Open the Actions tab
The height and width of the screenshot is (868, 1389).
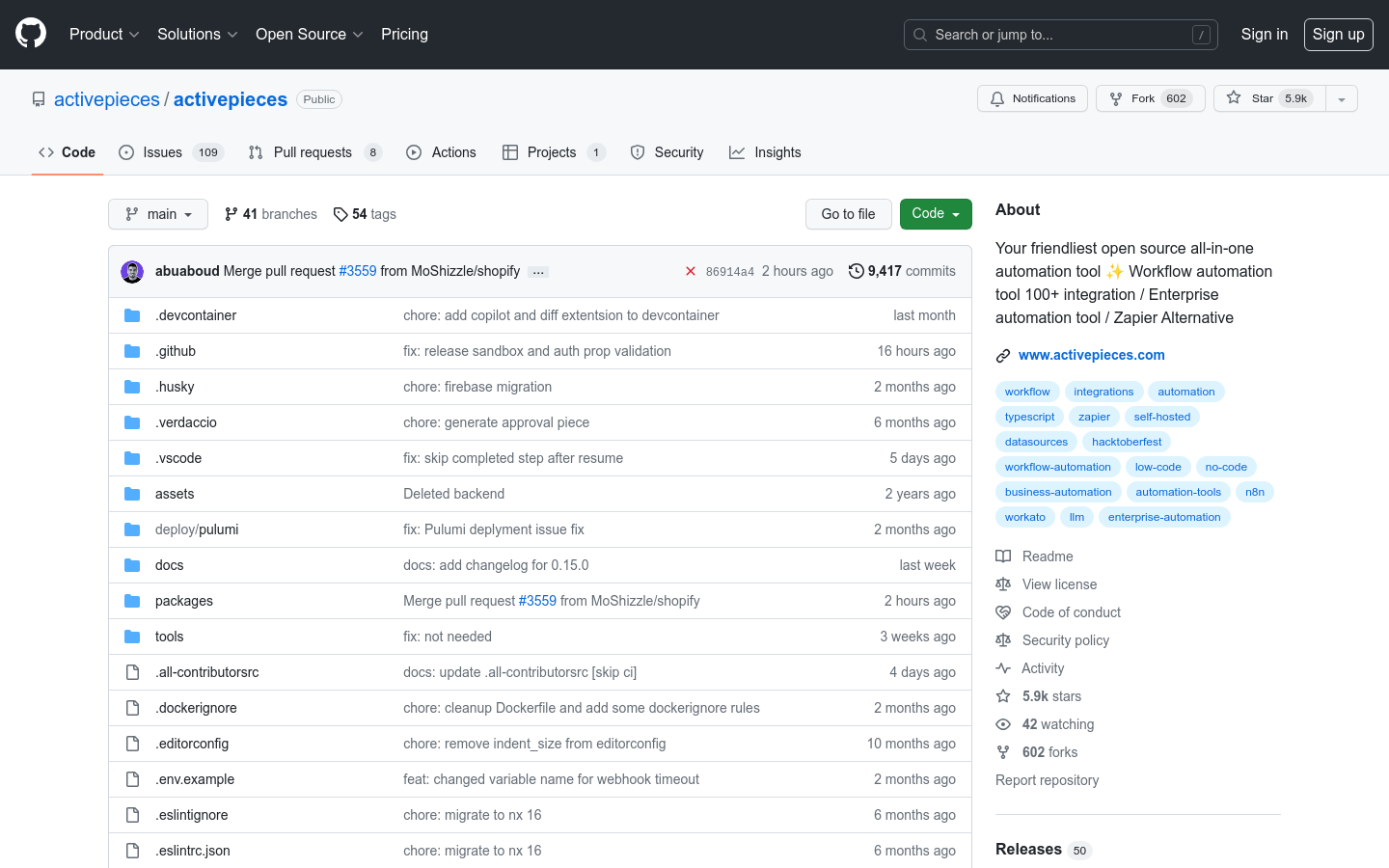[x=441, y=152]
